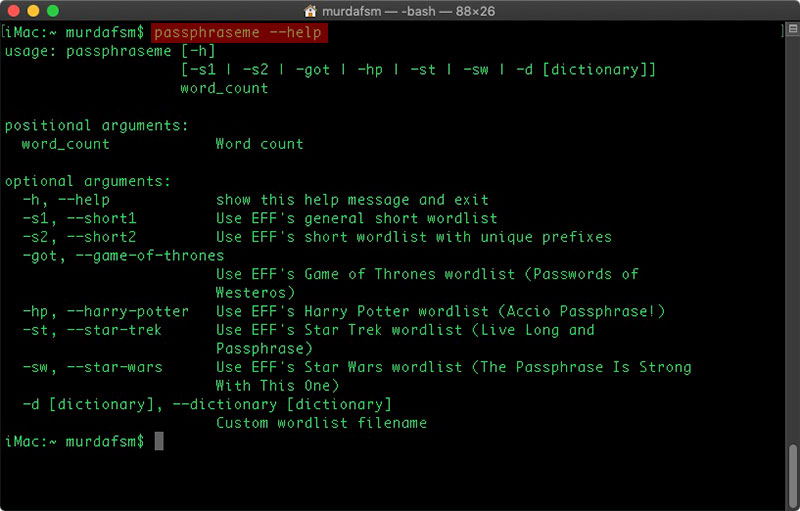Click 'Custom wordlist filename' description text
Image resolution: width=800 pixels, height=511 pixels.
tap(321, 422)
